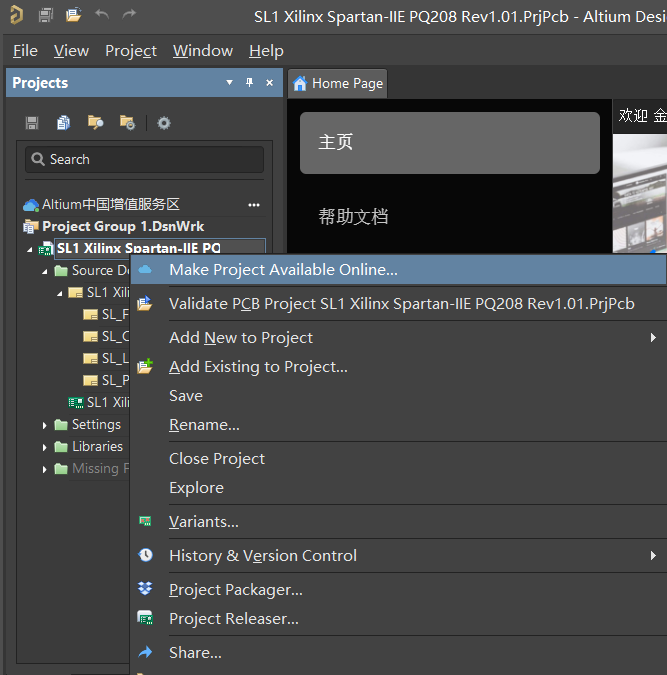Select the SL_F schematic sheet
Viewport: 667px width, 675px height.
(x=105, y=315)
